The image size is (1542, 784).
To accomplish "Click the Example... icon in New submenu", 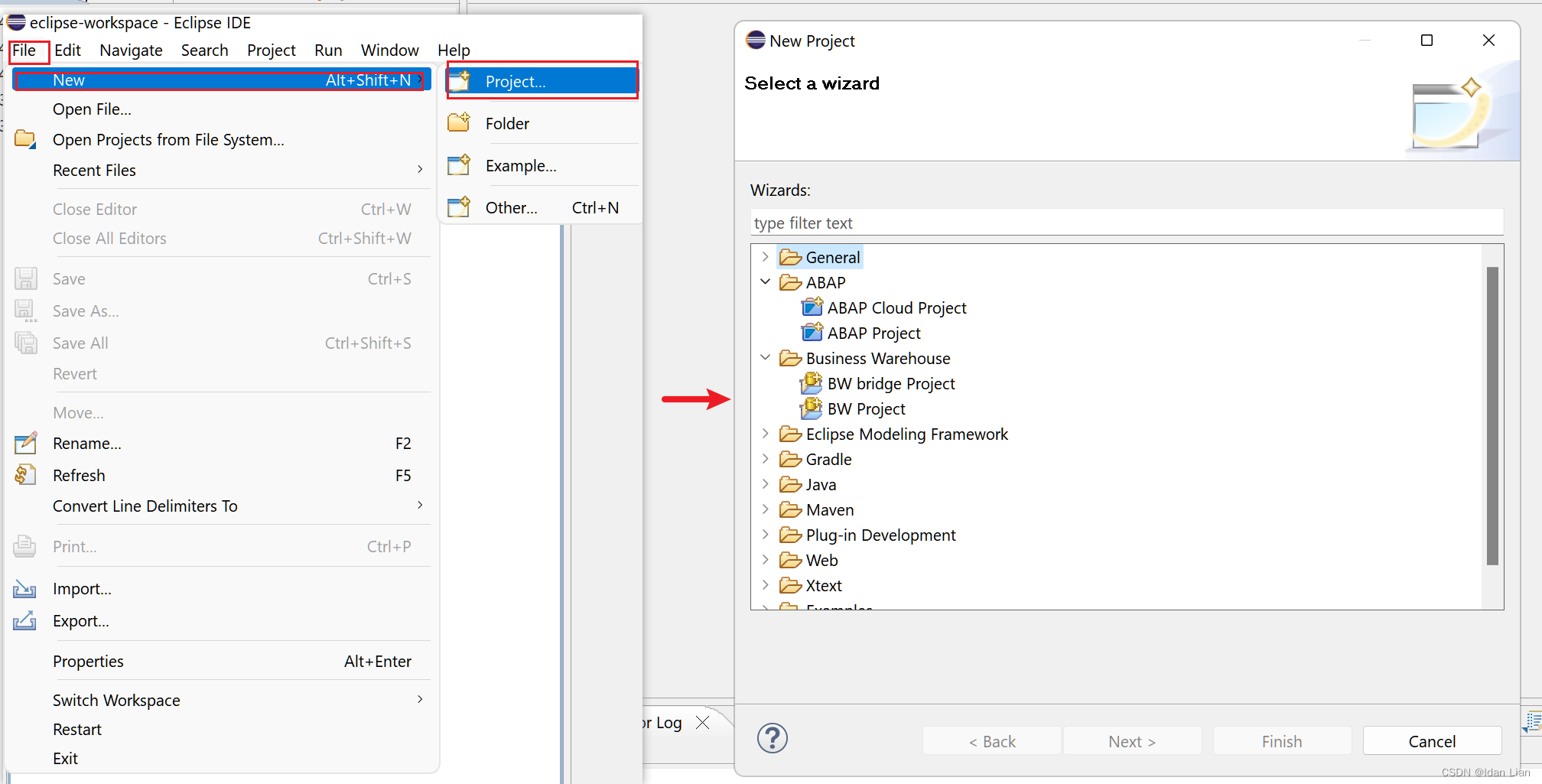I will tap(459, 164).
